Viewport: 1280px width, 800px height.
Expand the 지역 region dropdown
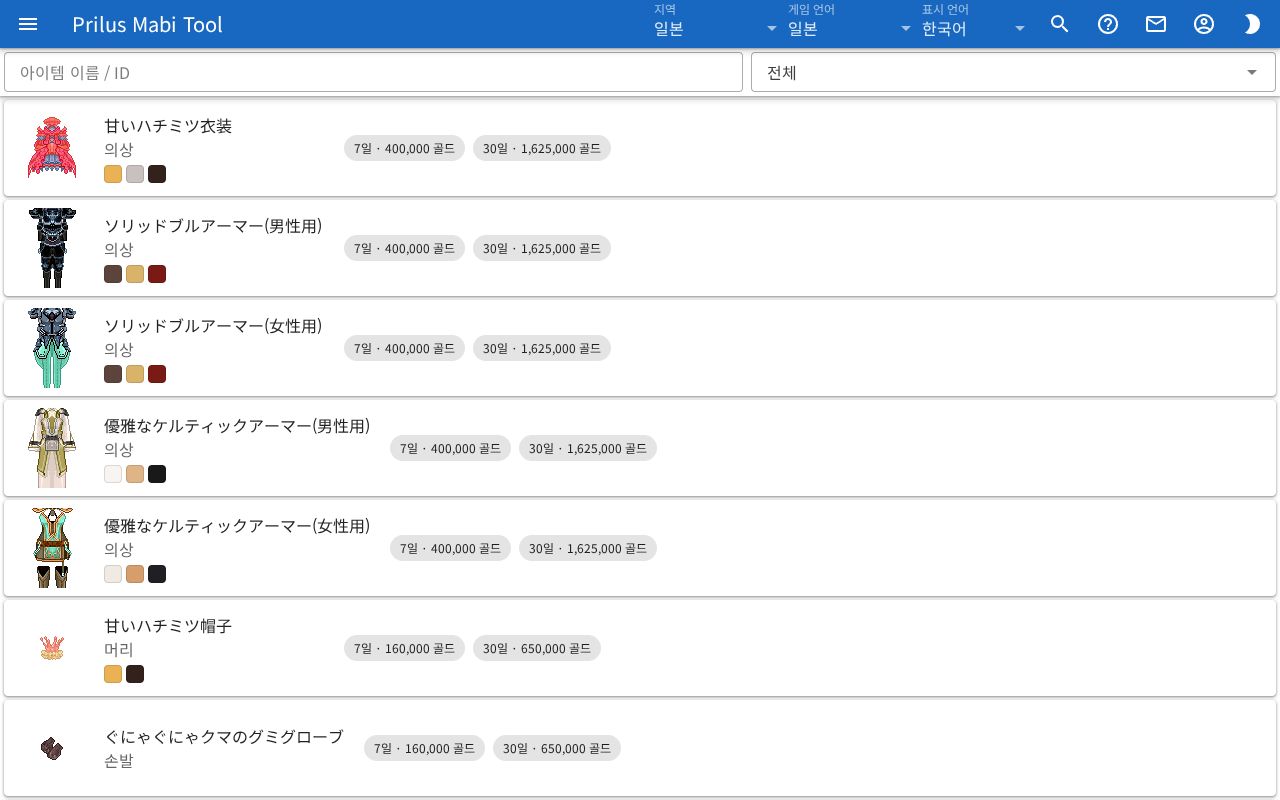[716, 24]
